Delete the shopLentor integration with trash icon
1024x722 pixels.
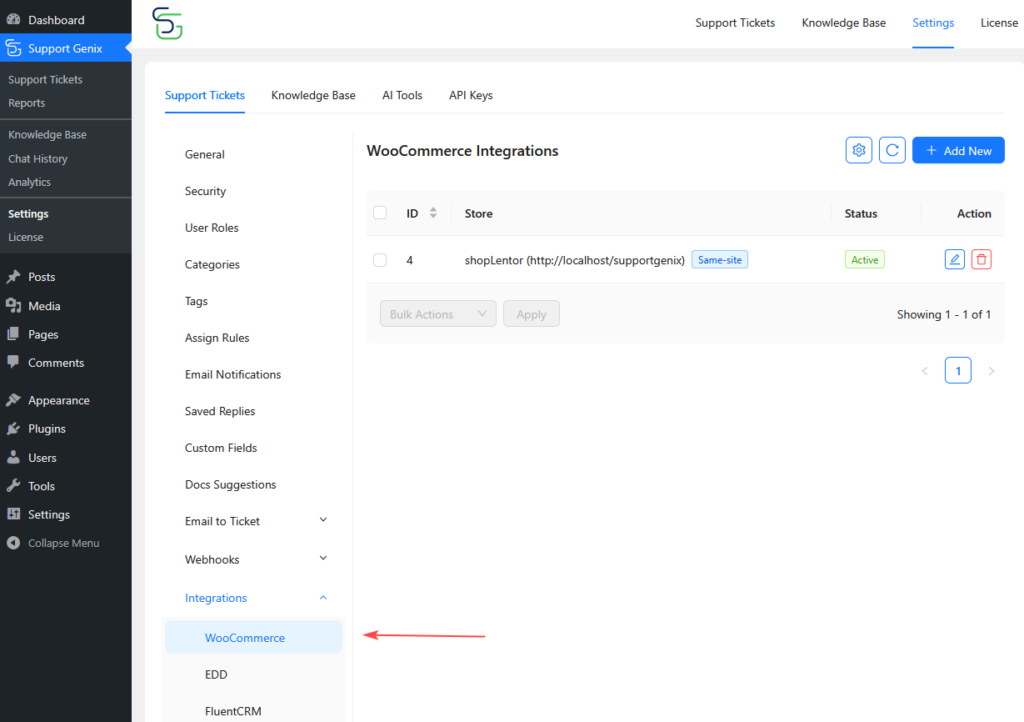[x=982, y=259]
